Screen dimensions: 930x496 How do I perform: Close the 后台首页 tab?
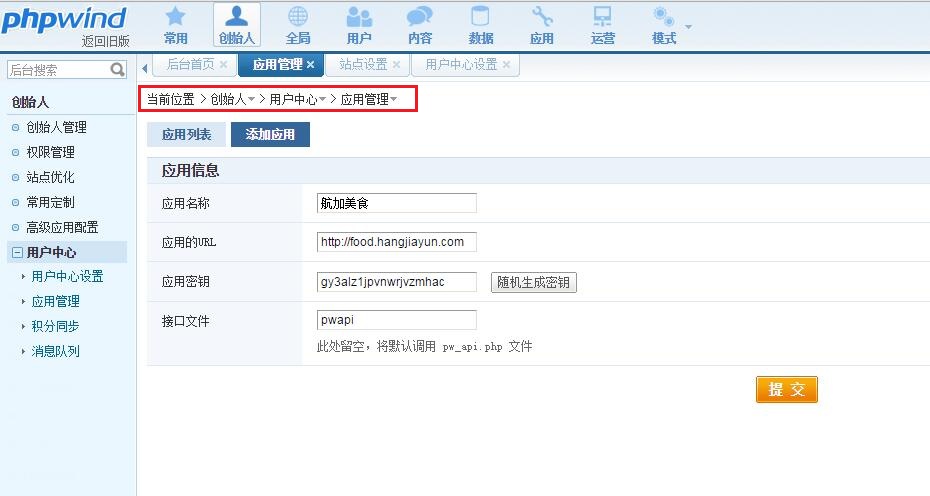tap(224, 64)
